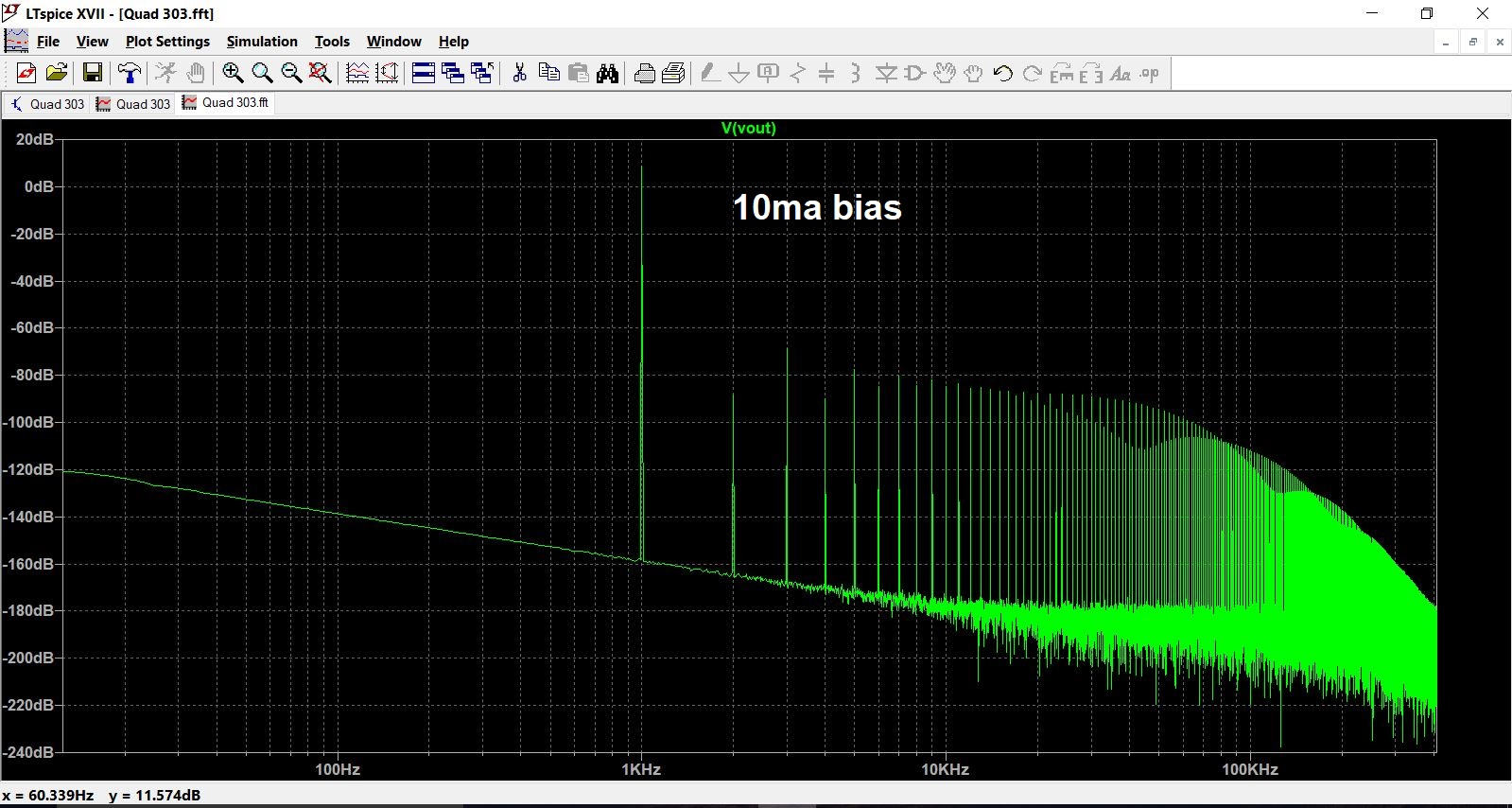Save using the floppy disk icon
Image resolution: width=1512 pixels, height=808 pixels.
[93, 73]
